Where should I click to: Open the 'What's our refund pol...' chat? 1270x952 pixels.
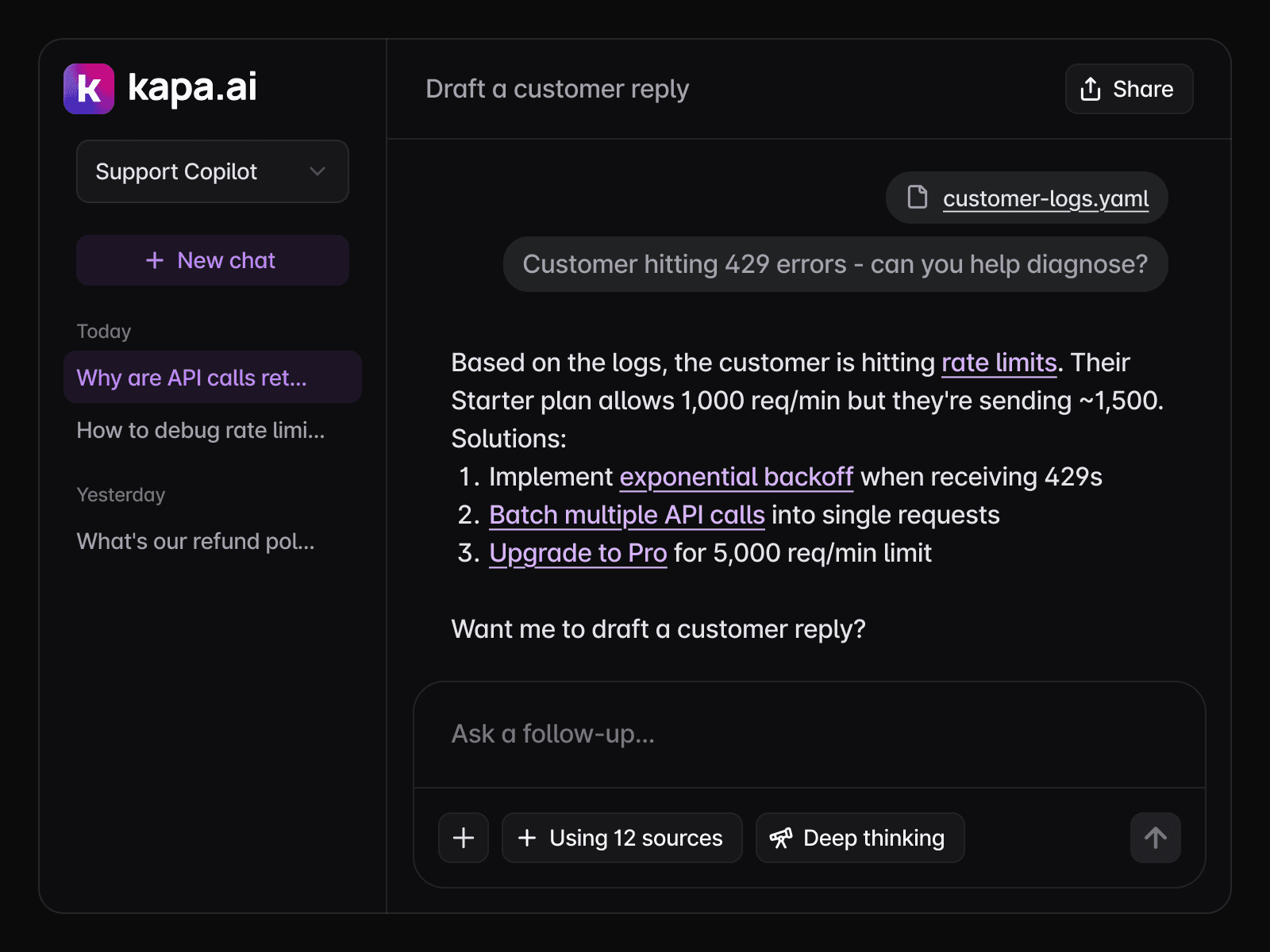[195, 541]
